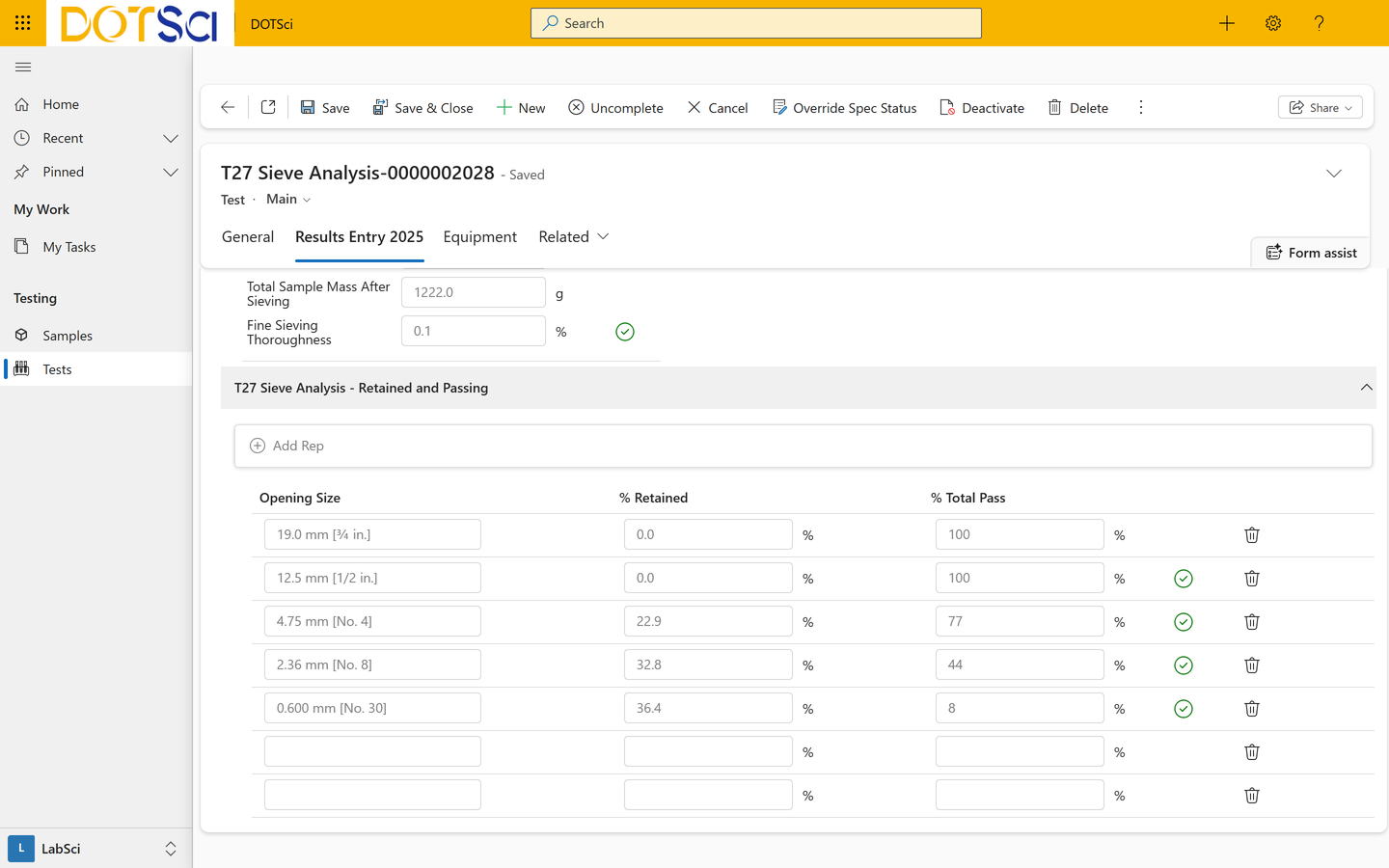
Task: Click spec pass checkmark for Fine Sieving Thoroughness
Action: 625,332
